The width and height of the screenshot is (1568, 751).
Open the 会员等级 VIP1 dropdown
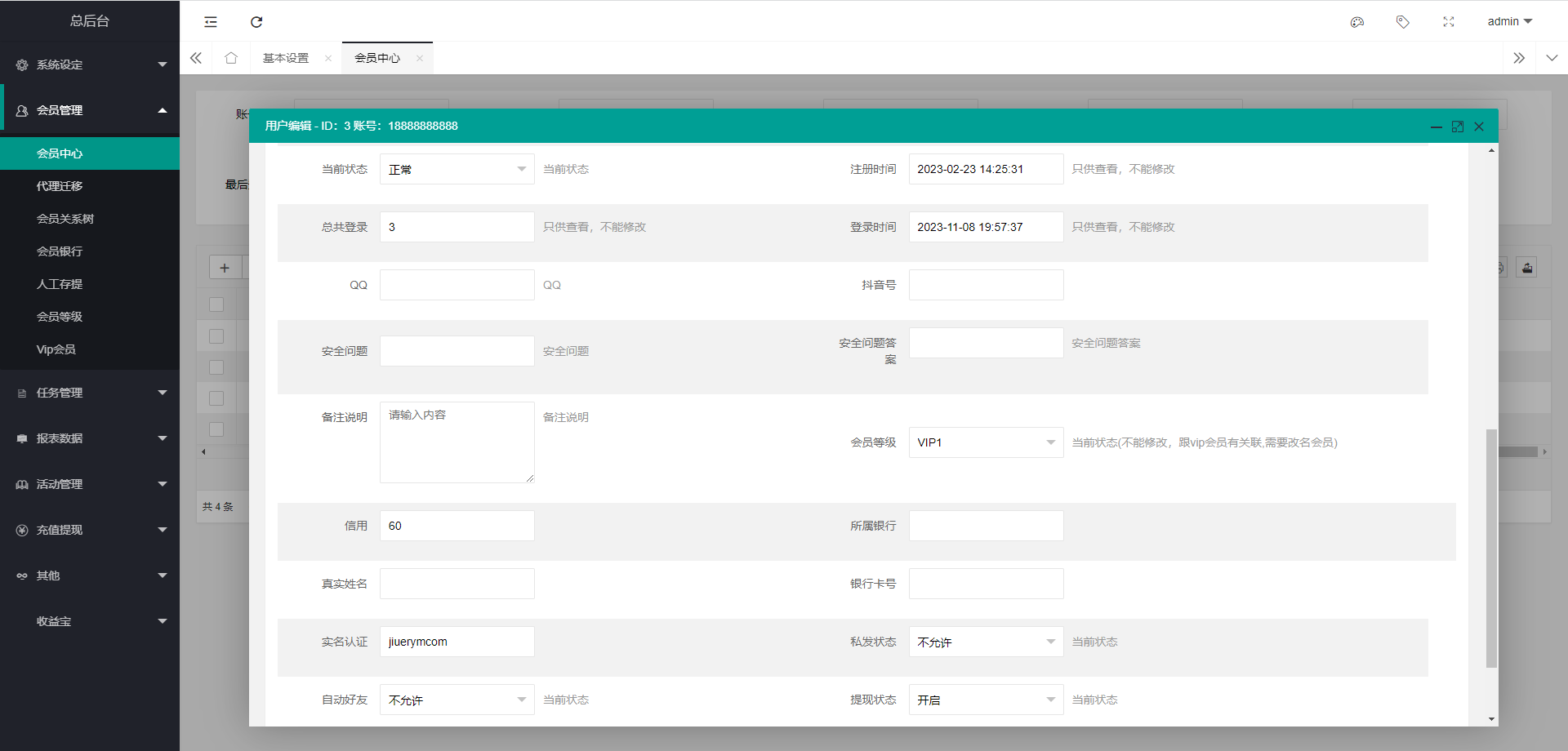pyautogui.click(x=986, y=442)
